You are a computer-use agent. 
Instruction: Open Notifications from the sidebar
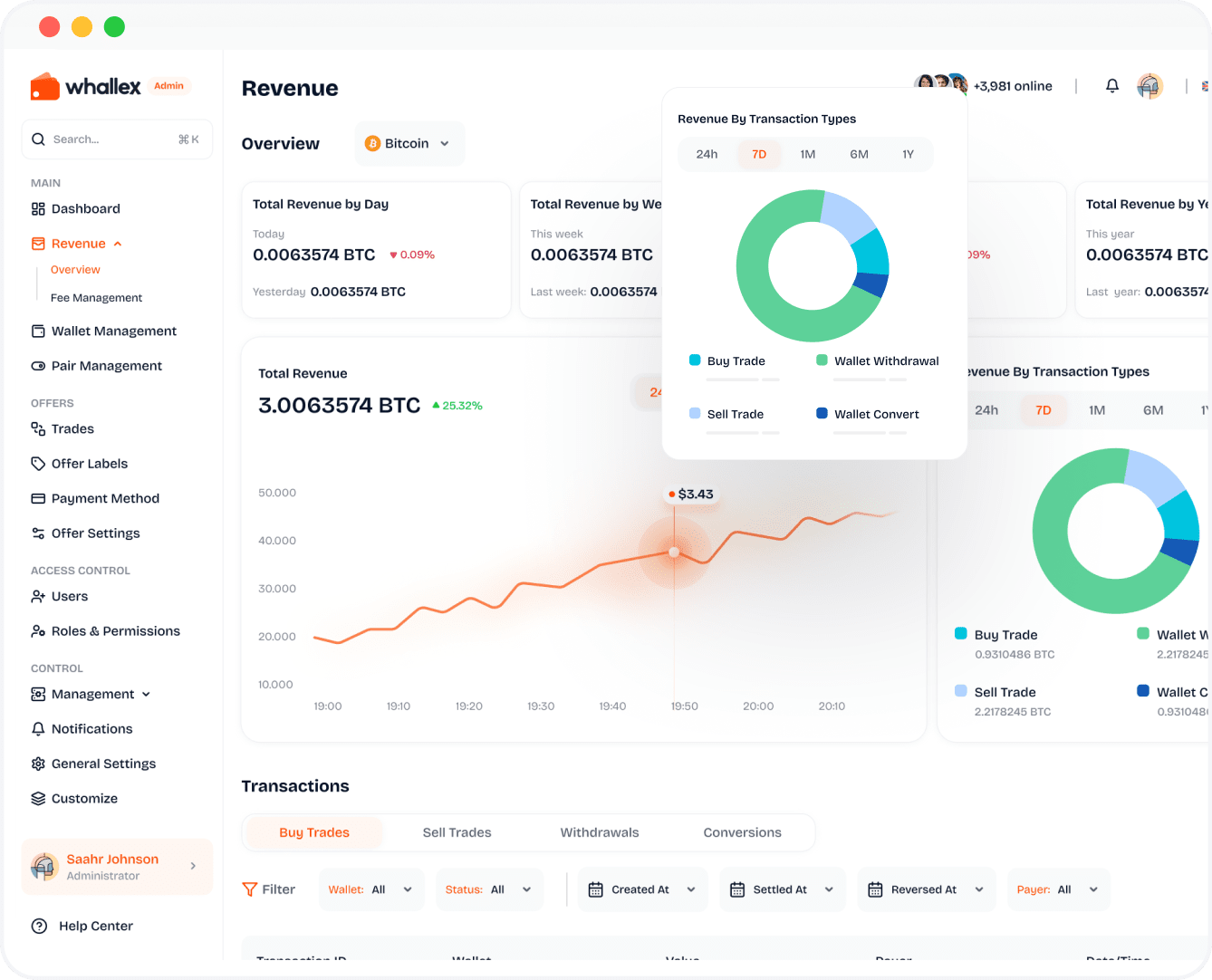coord(91,728)
